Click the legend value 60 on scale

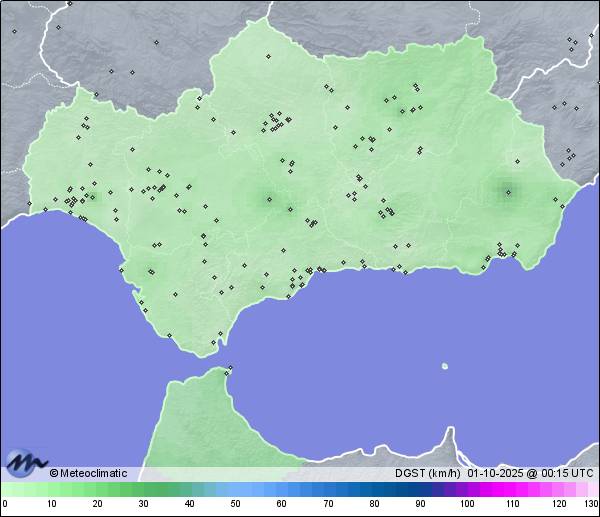(x=282, y=504)
